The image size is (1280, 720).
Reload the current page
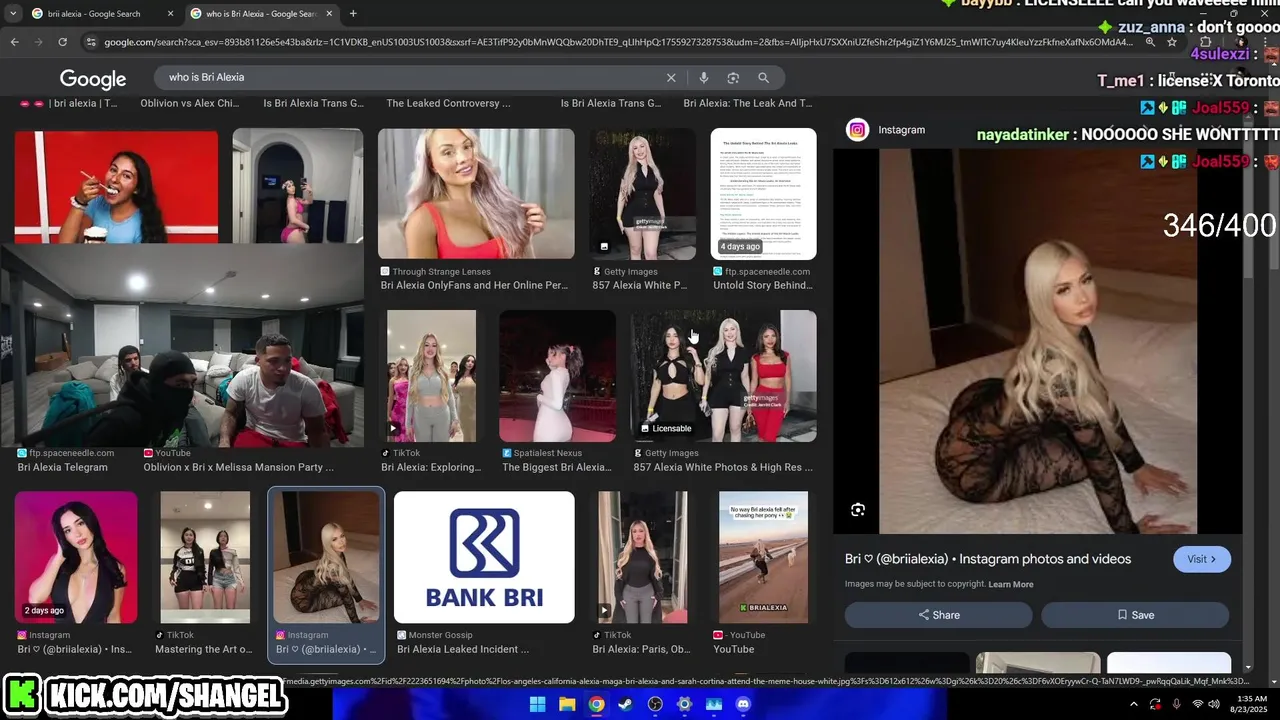[63, 42]
